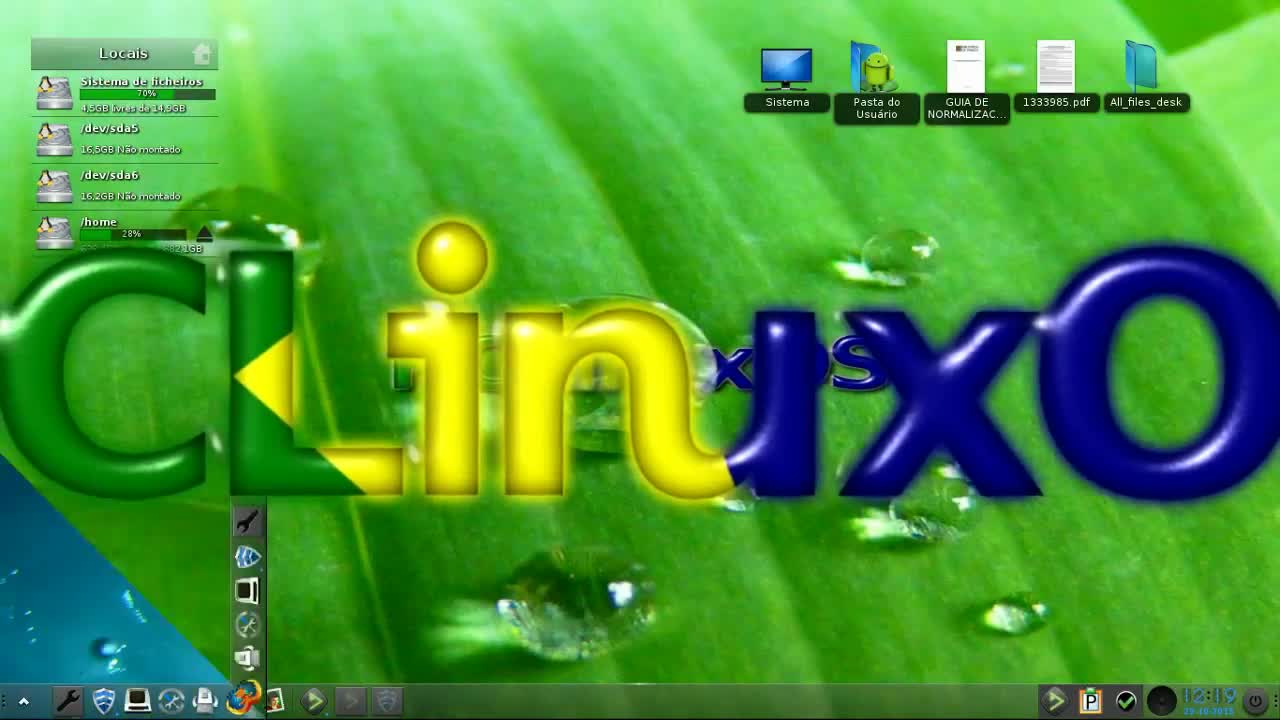Eject the /home partition
1280x720 pixels.
click(x=204, y=233)
